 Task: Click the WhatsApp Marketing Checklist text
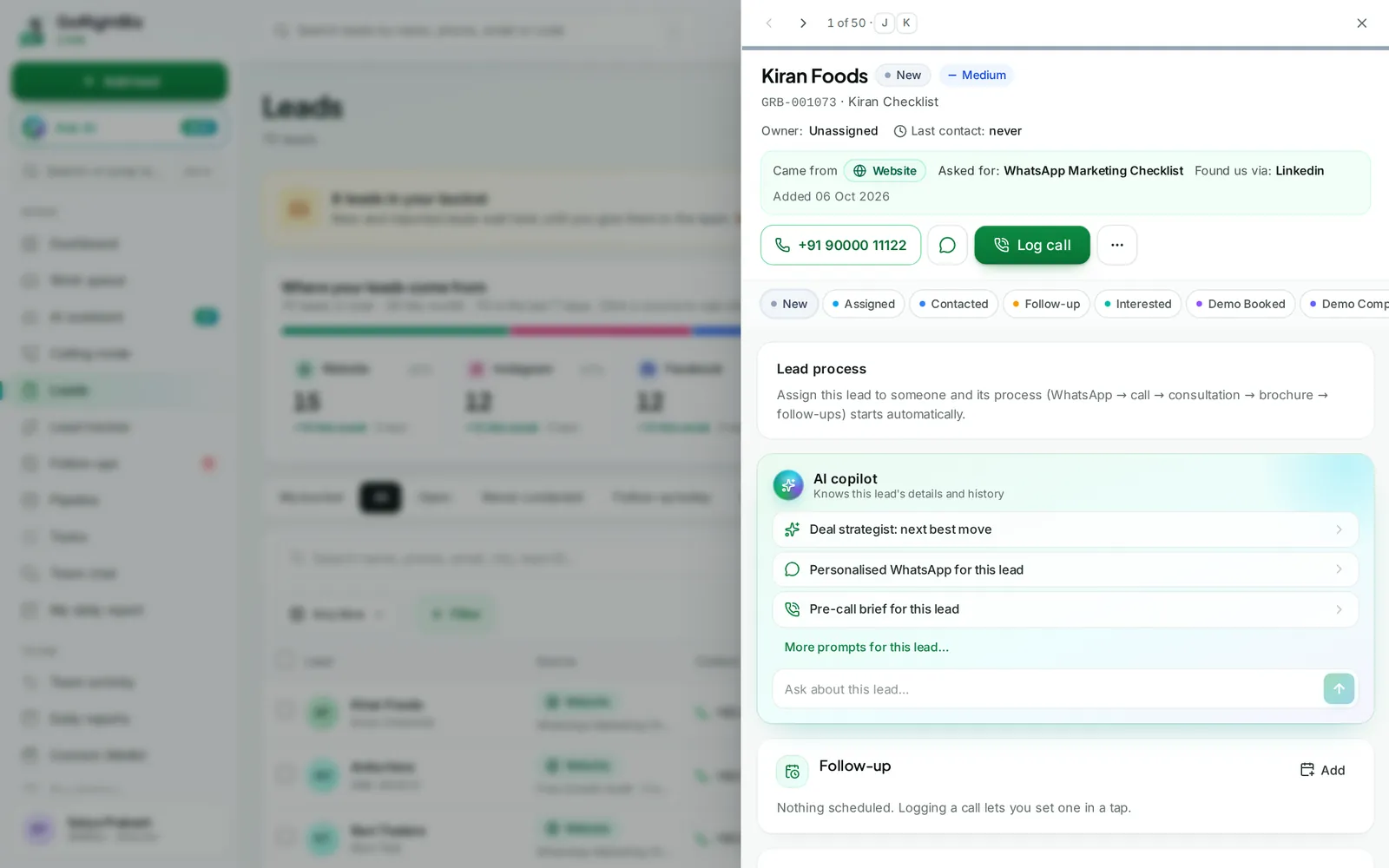[x=1093, y=171]
